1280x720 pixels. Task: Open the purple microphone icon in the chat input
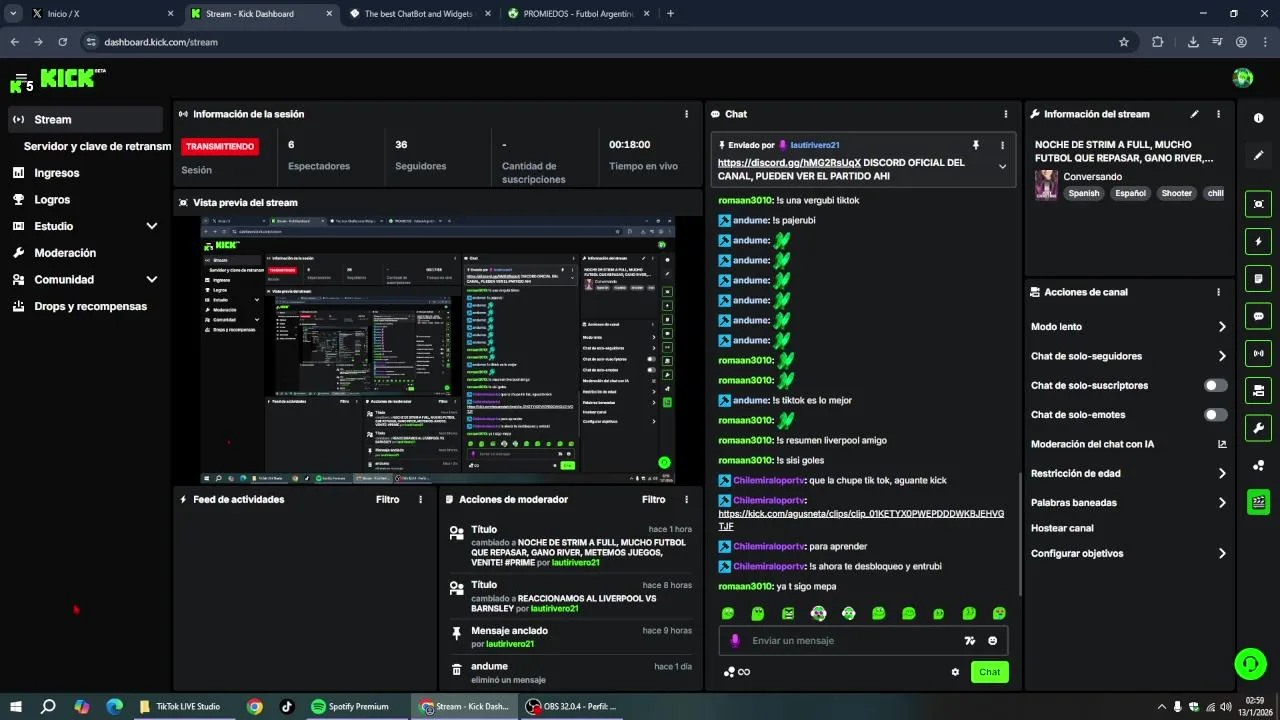735,641
